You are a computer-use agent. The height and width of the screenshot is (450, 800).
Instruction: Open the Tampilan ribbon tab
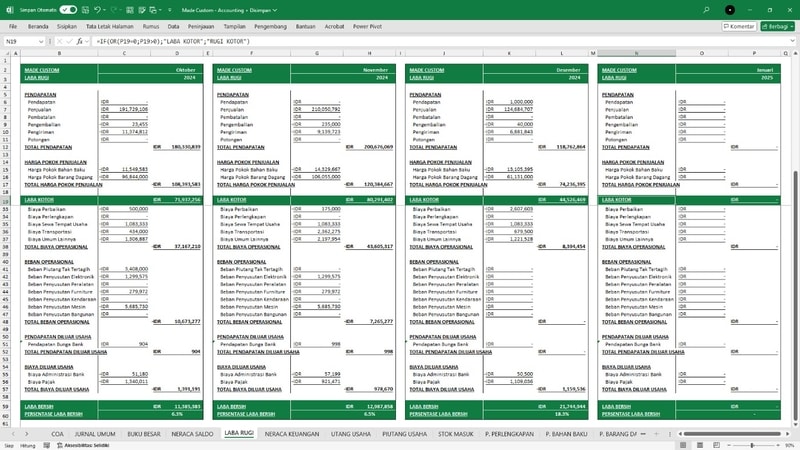234,26
